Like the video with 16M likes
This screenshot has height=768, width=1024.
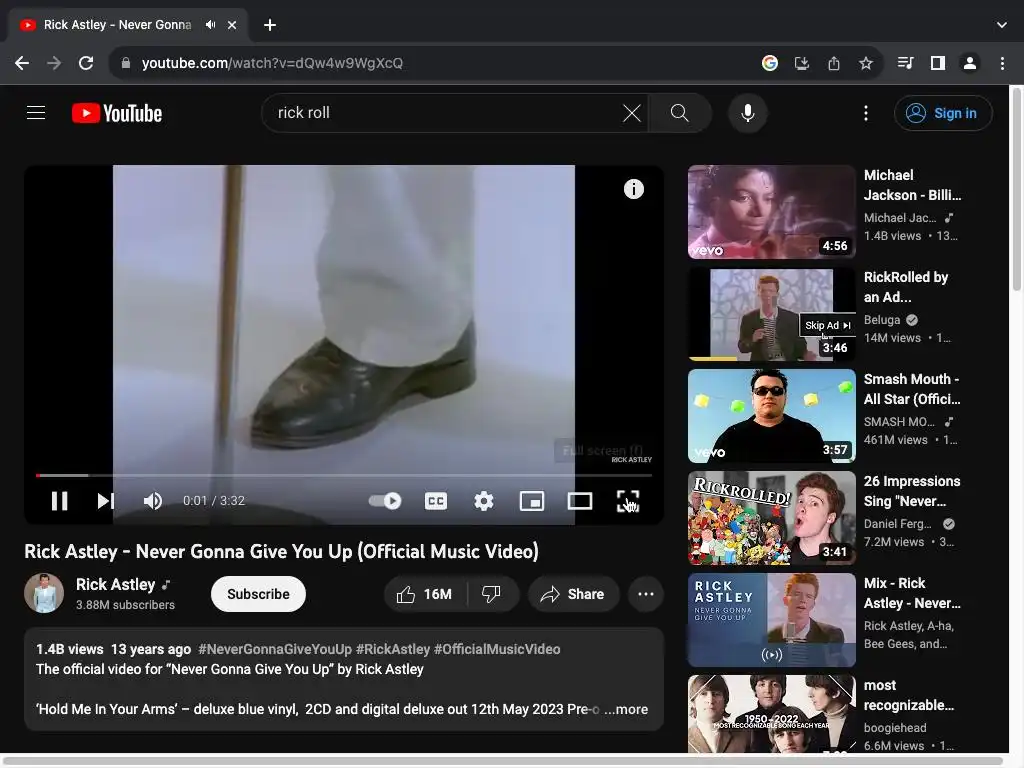pos(424,594)
